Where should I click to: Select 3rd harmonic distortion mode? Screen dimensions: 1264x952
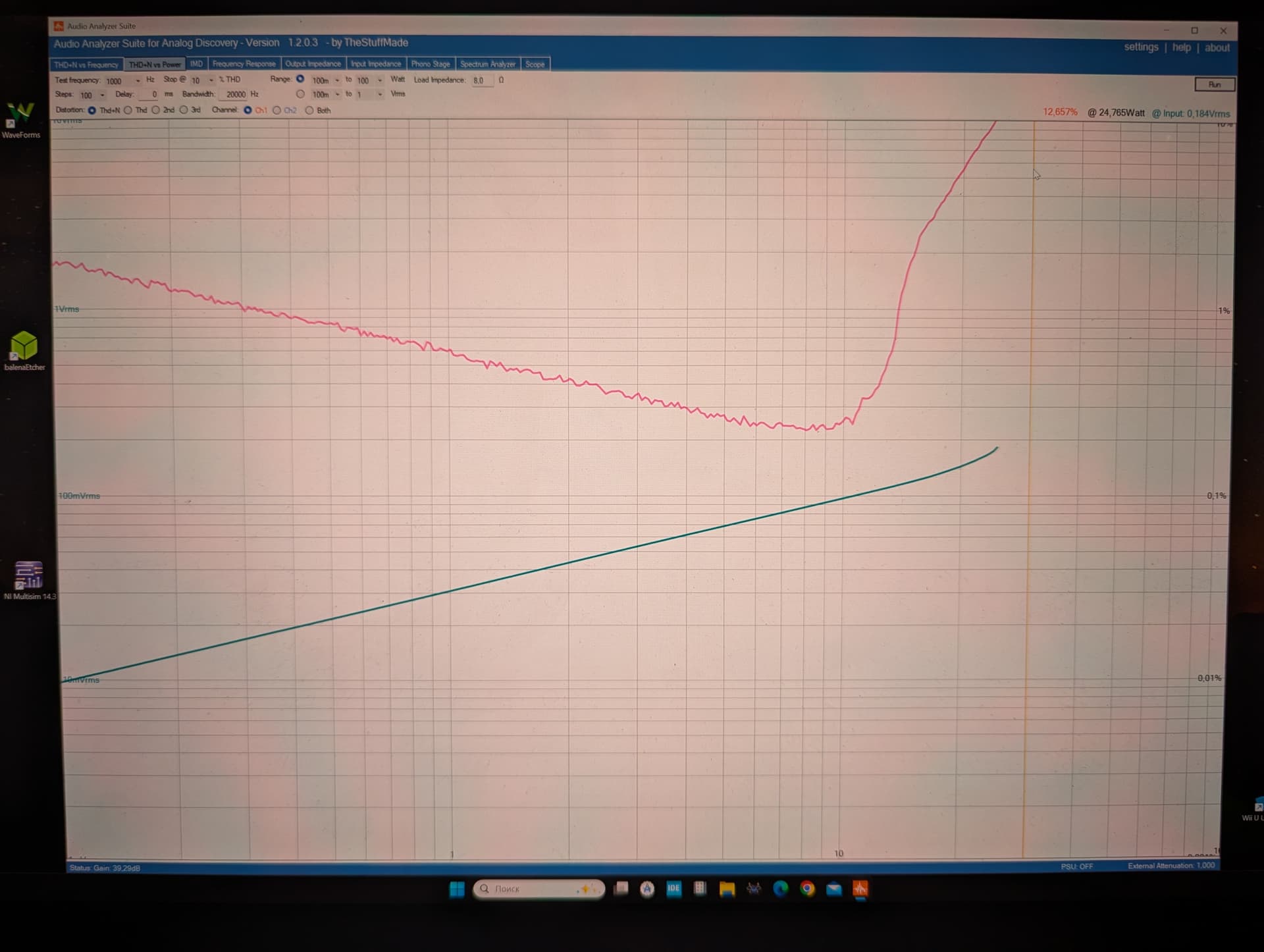click(x=184, y=110)
